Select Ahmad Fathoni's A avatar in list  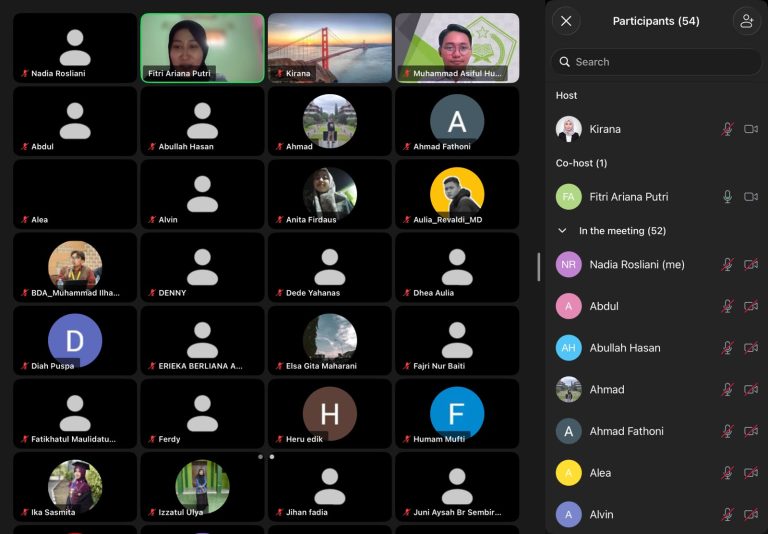click(569, 431)
